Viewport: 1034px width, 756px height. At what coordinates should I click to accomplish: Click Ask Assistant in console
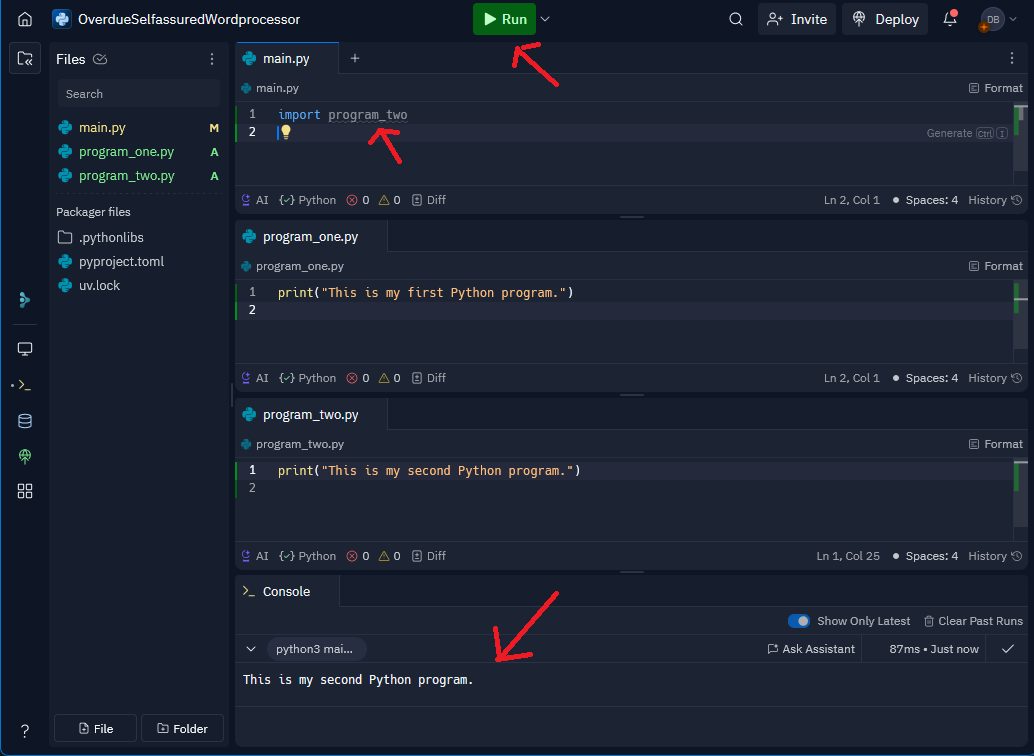point(811,649)
